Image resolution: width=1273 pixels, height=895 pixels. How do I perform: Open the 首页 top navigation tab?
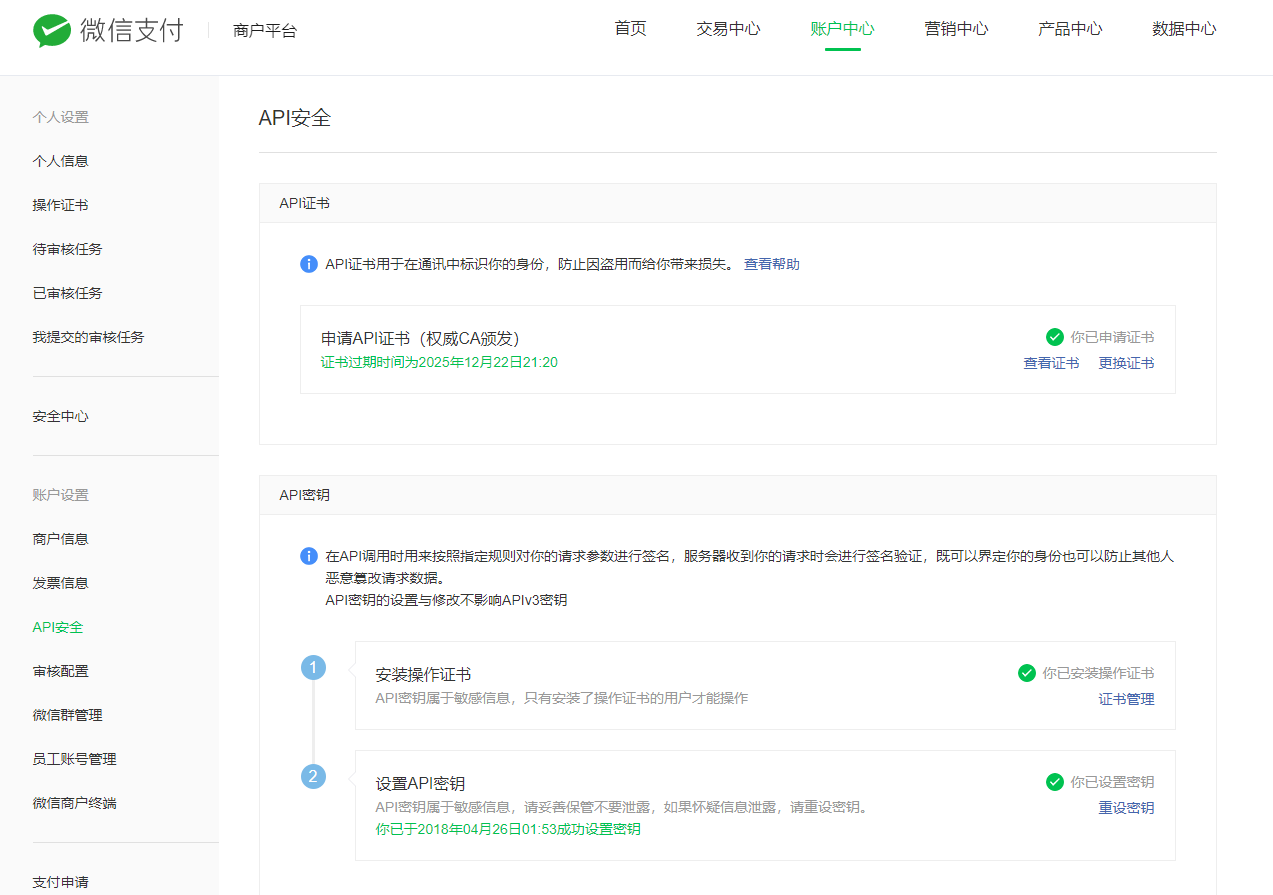pos(630,29)
